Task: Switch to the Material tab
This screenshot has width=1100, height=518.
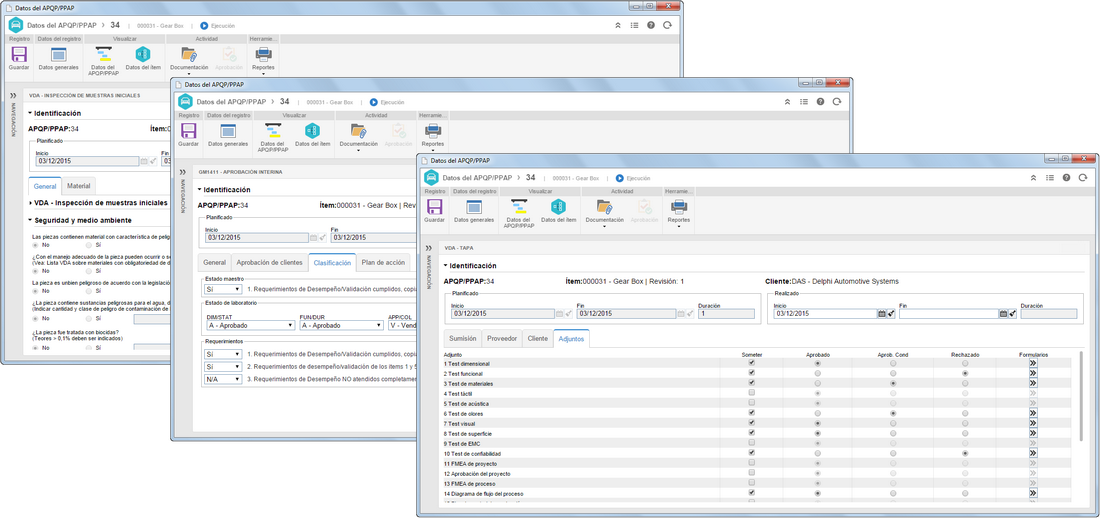Action: 79,186
